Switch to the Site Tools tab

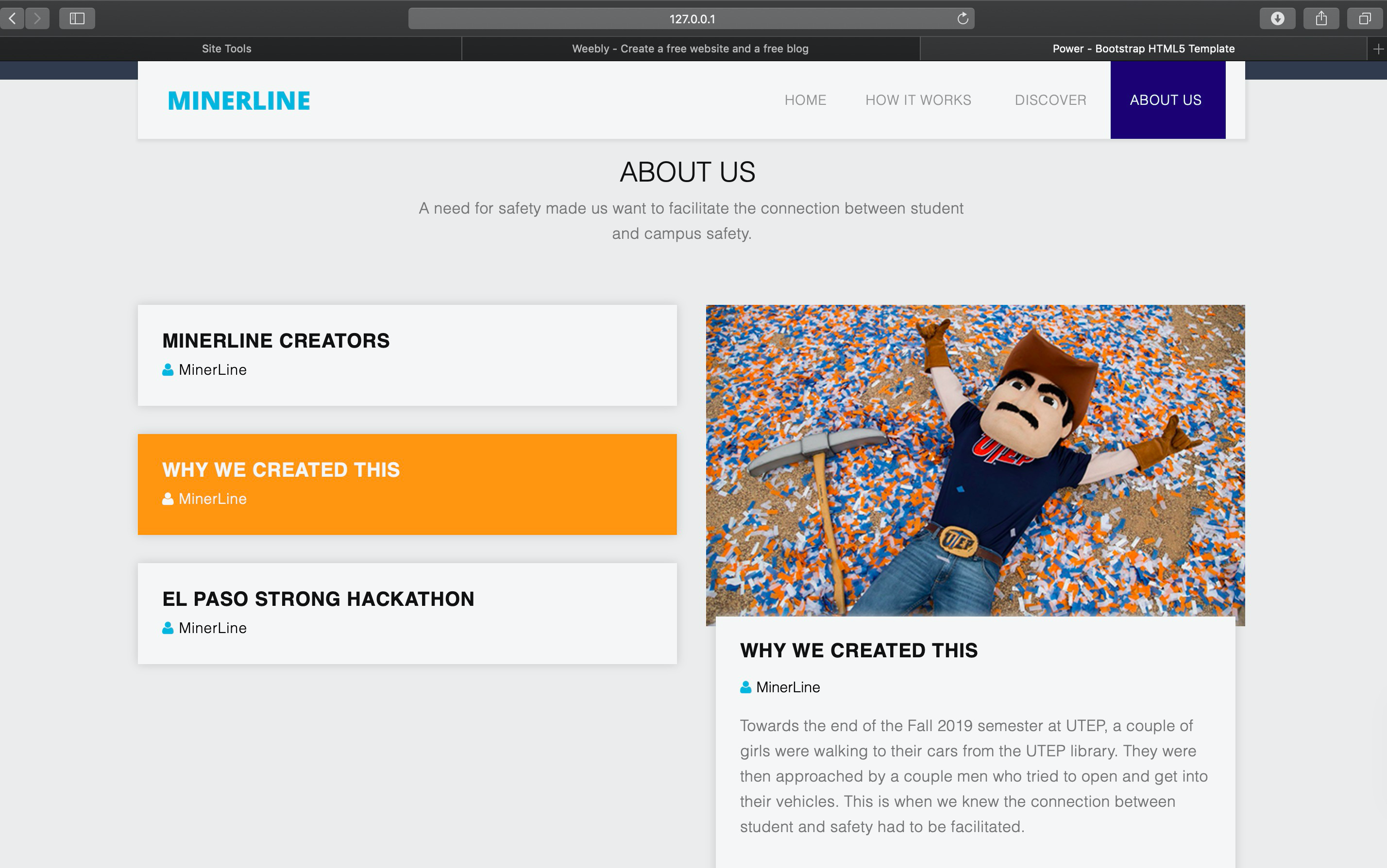pyautogui.click(x=226, y=49)
